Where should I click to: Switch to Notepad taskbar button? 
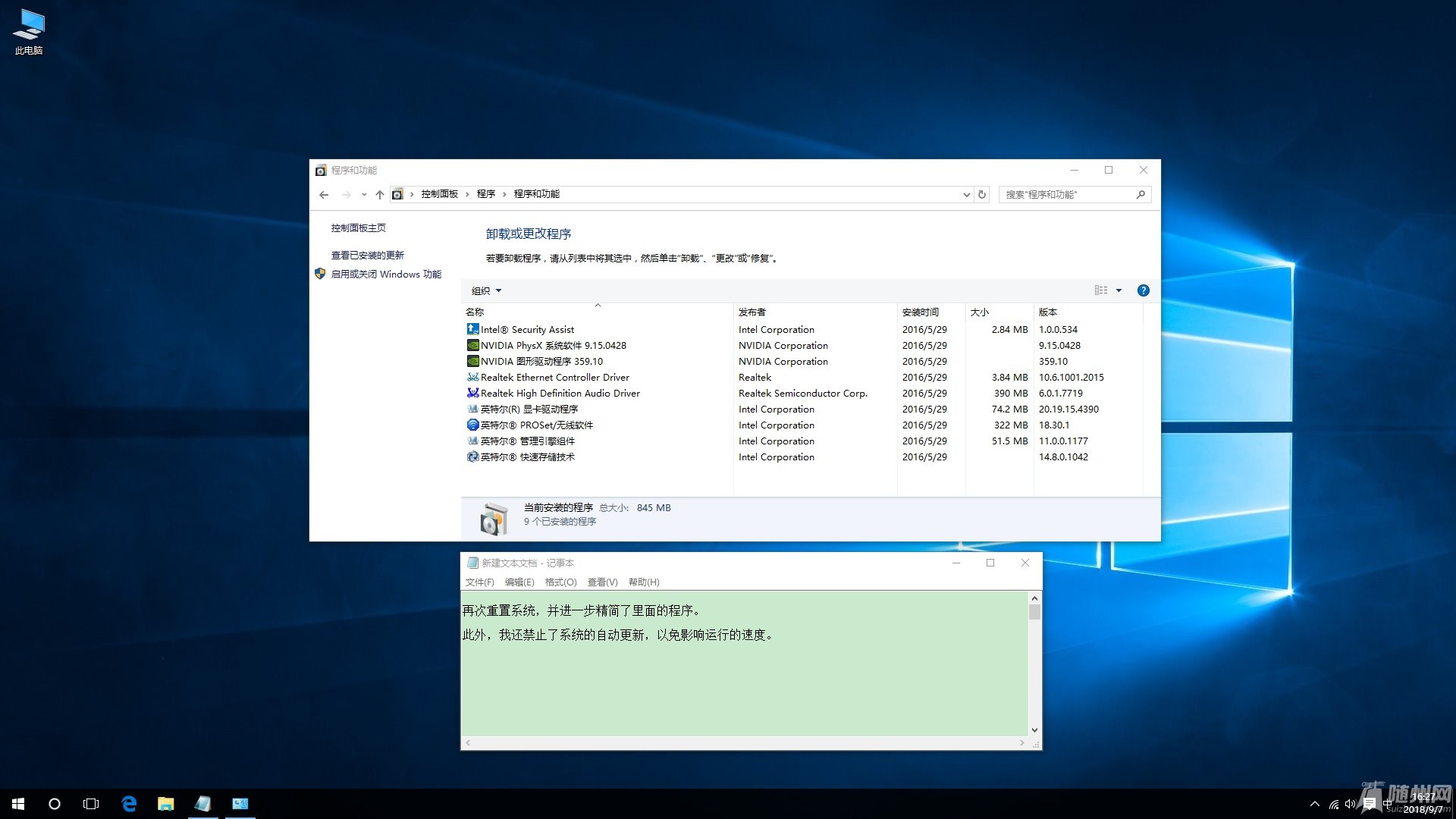202,804
